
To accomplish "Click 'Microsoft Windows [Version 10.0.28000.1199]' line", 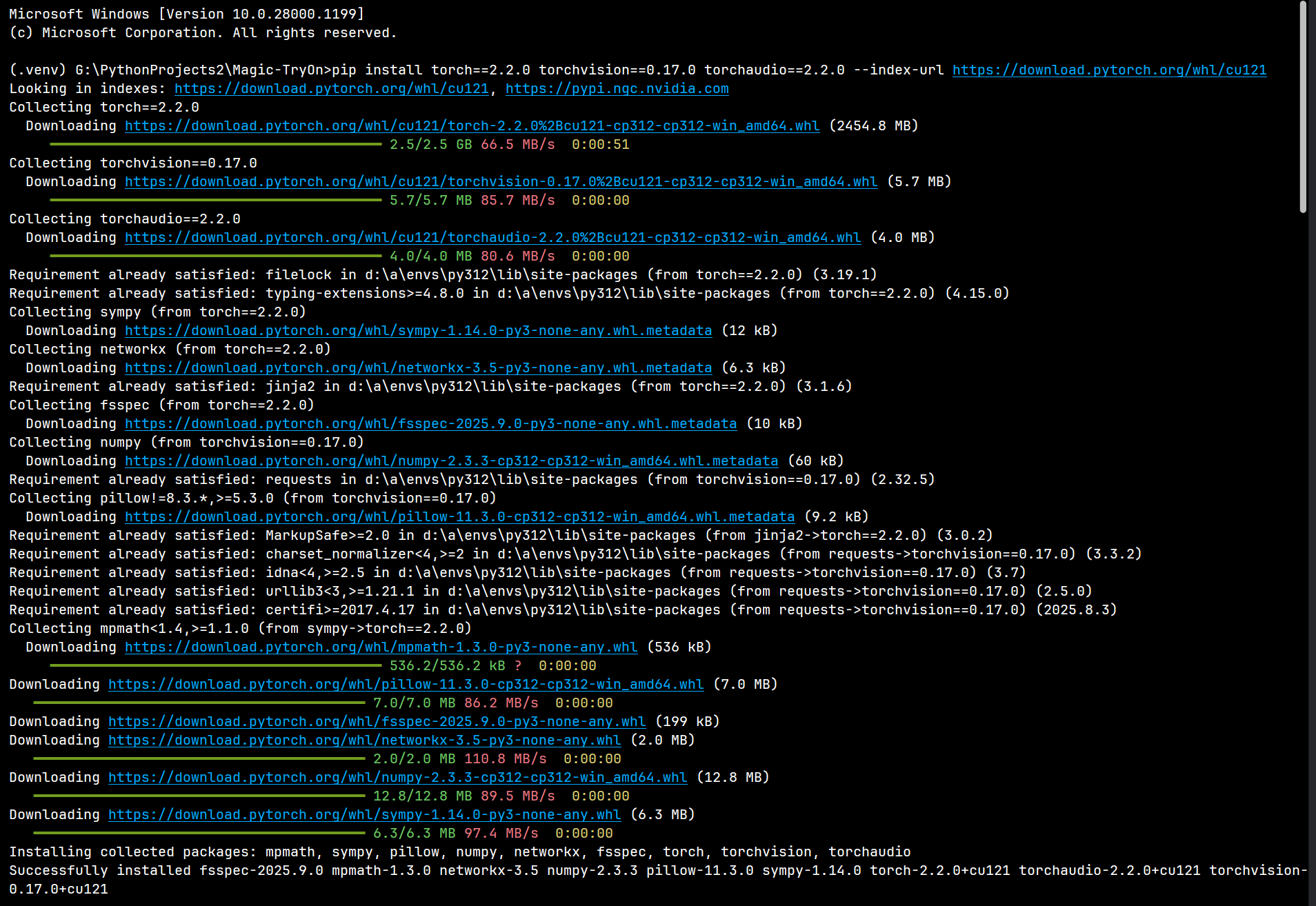I will [x=187, y=14].
